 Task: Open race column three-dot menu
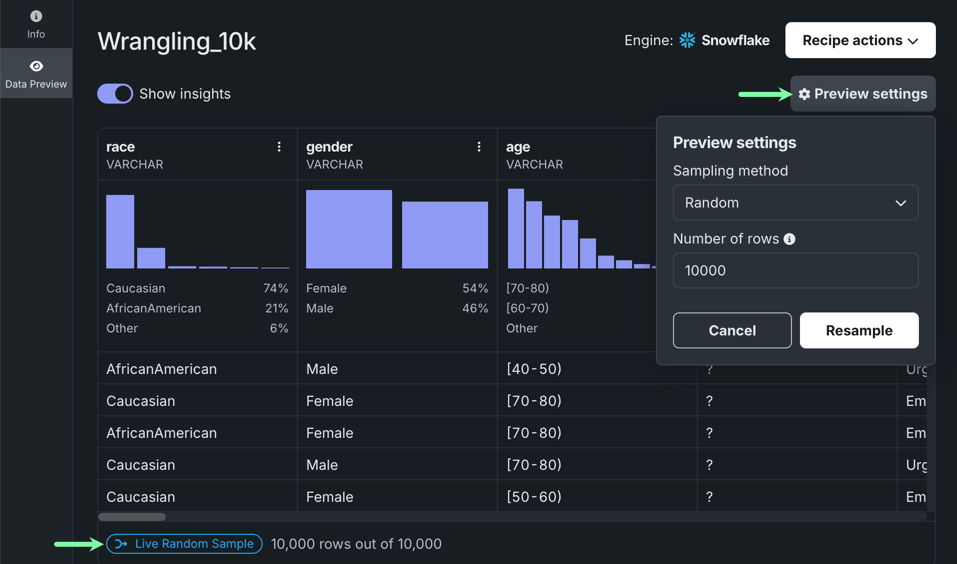coord(279,147)
